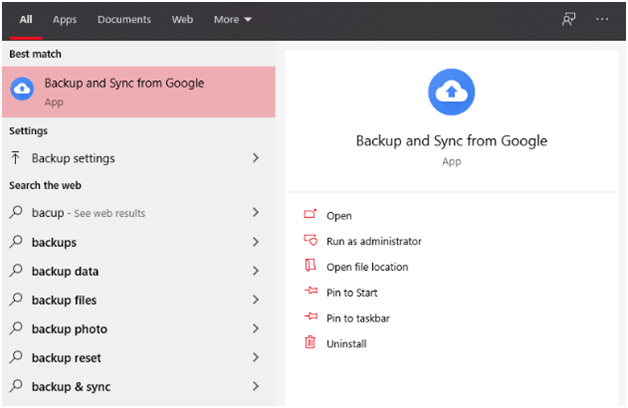628x408 pixels.
Task: Click the Backup and Sync from Google title in preview
Action: [451, 141]
